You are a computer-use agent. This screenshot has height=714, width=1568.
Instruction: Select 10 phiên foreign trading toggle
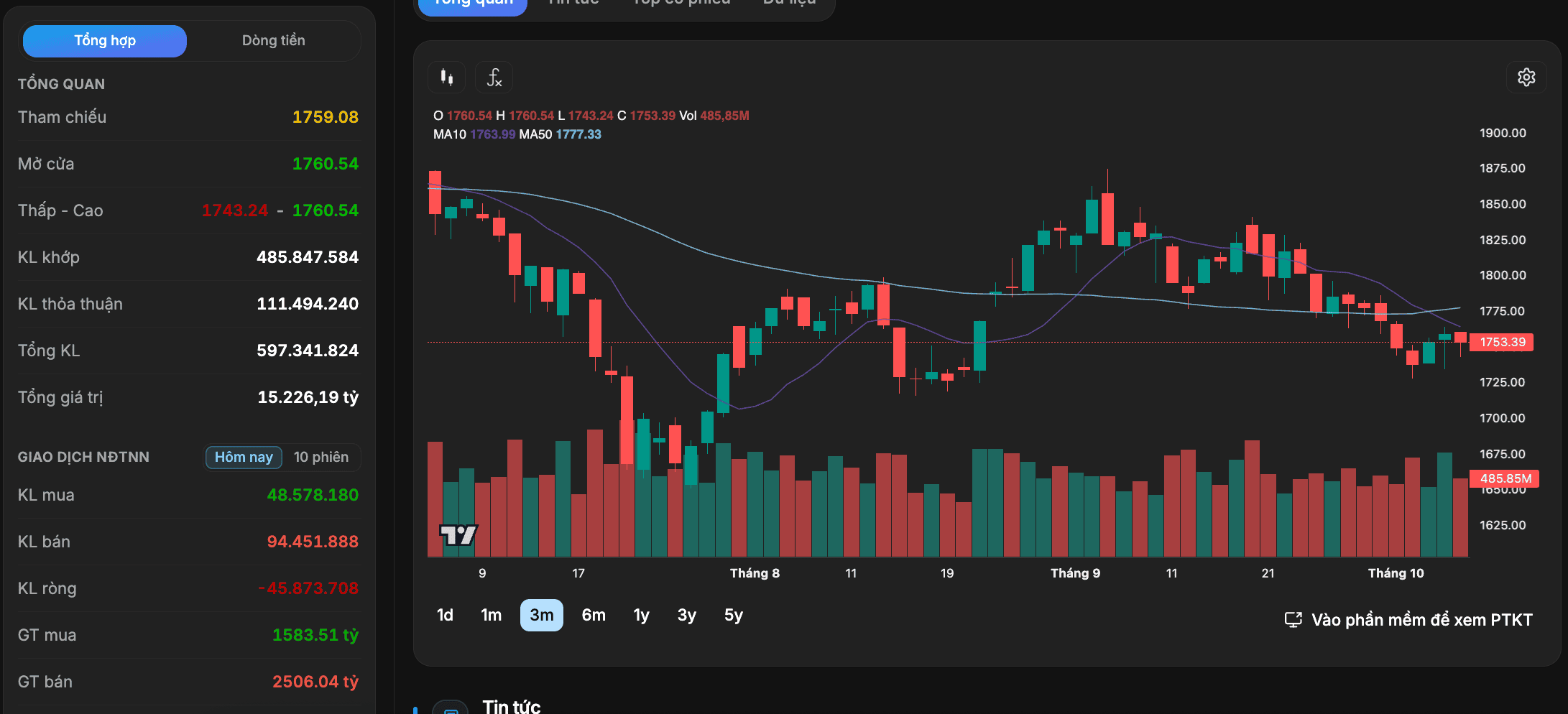(321, 458)
